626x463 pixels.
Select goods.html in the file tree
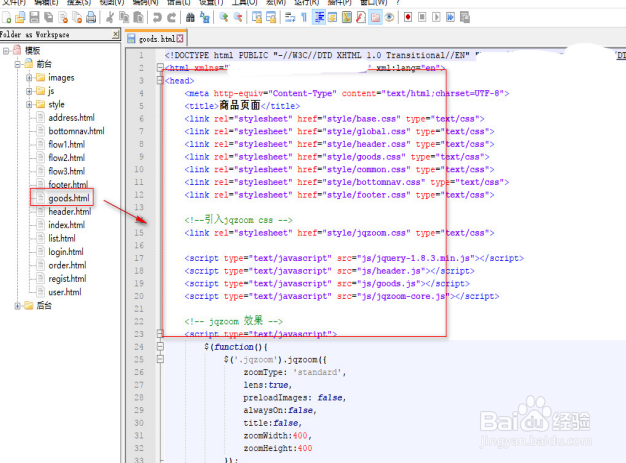coord(69,198)
